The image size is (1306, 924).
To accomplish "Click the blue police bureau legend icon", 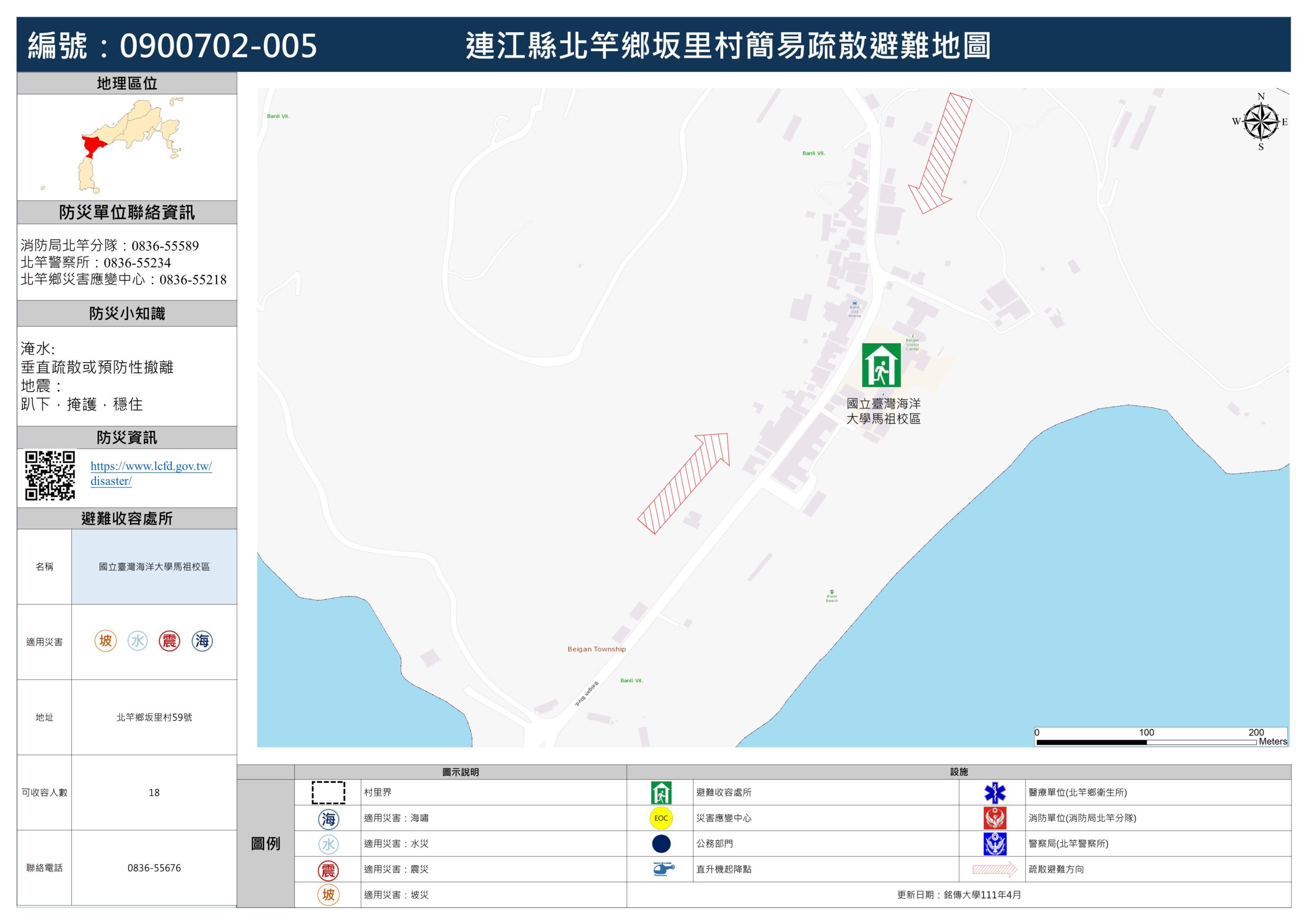I will coord(994,844).
